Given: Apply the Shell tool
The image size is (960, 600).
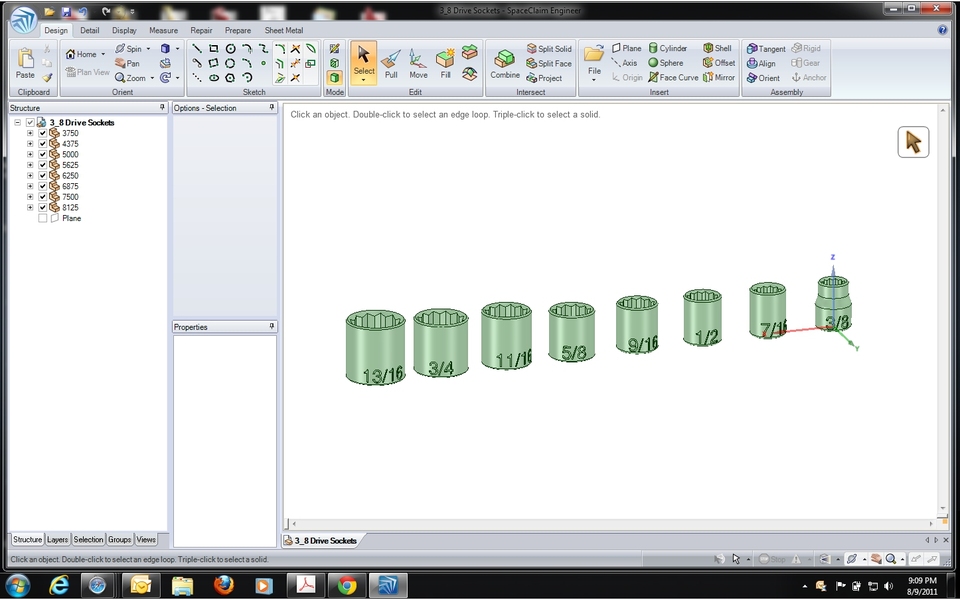Looking at the screenshot, I should [x=716, y=47].
